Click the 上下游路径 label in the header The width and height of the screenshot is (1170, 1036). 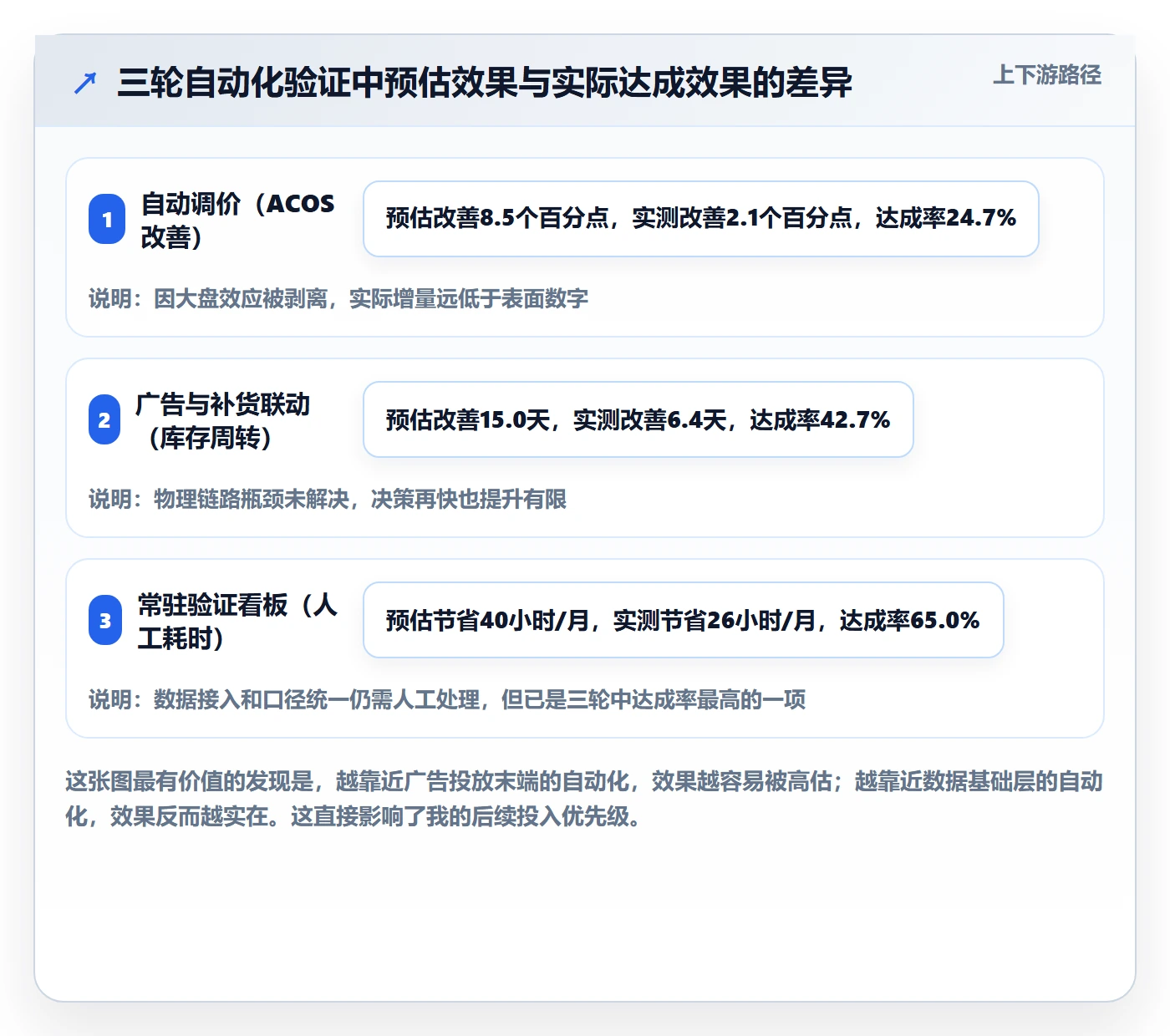point(1047,75)
